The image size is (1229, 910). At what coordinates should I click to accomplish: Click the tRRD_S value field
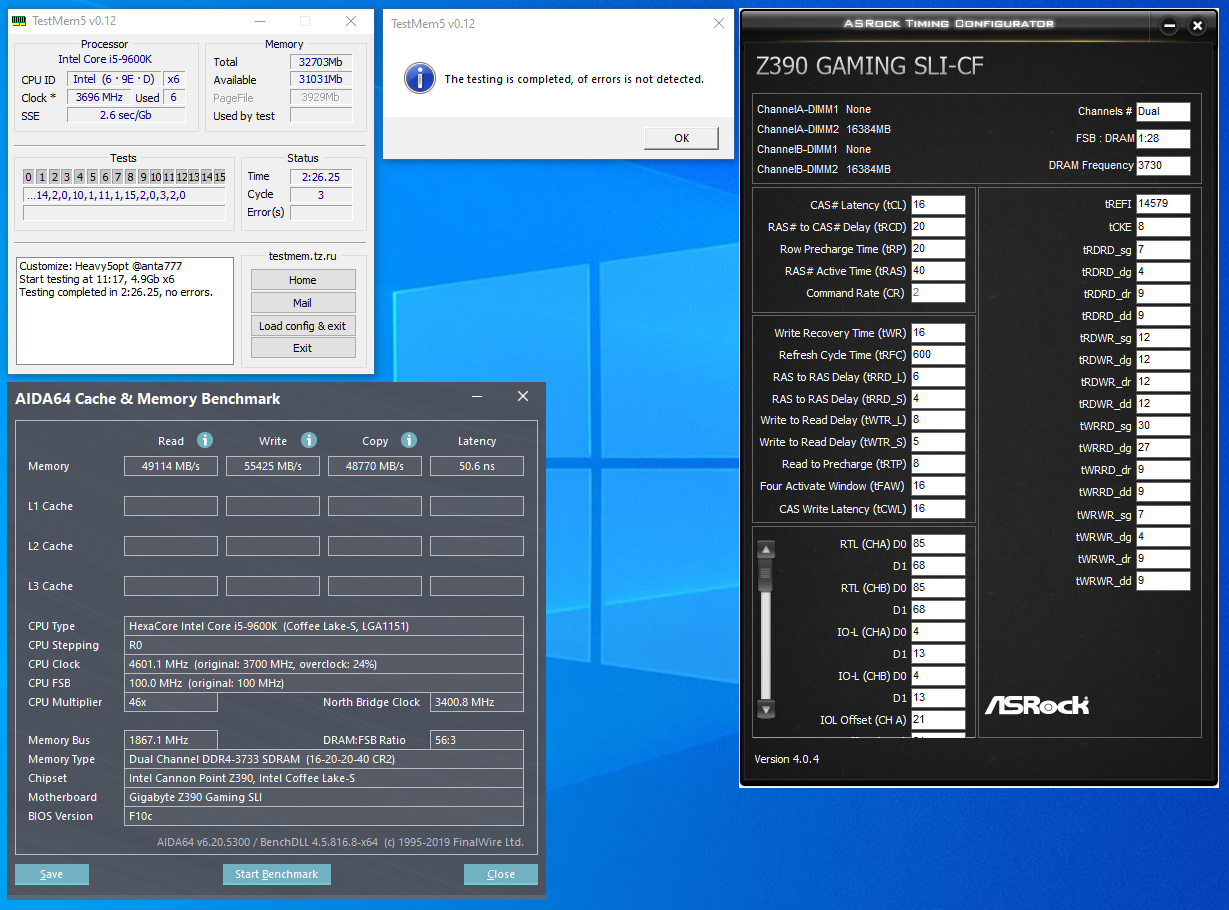(x=938, y=399)
